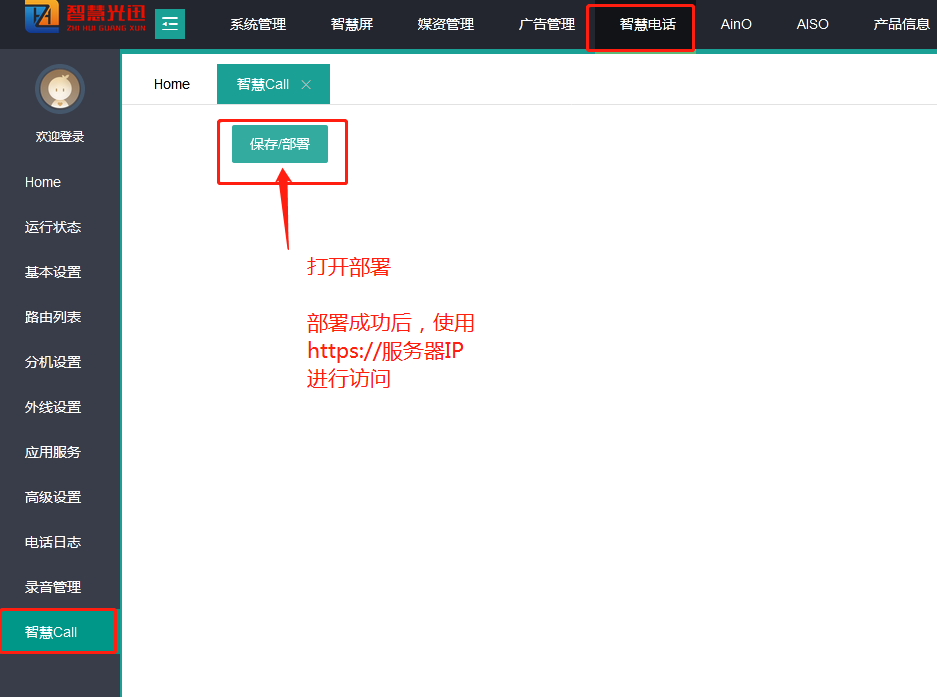Select 分机设置 in the sidebar
The height and width of the screenshot is (697, 937).
(x=53, y=362)
